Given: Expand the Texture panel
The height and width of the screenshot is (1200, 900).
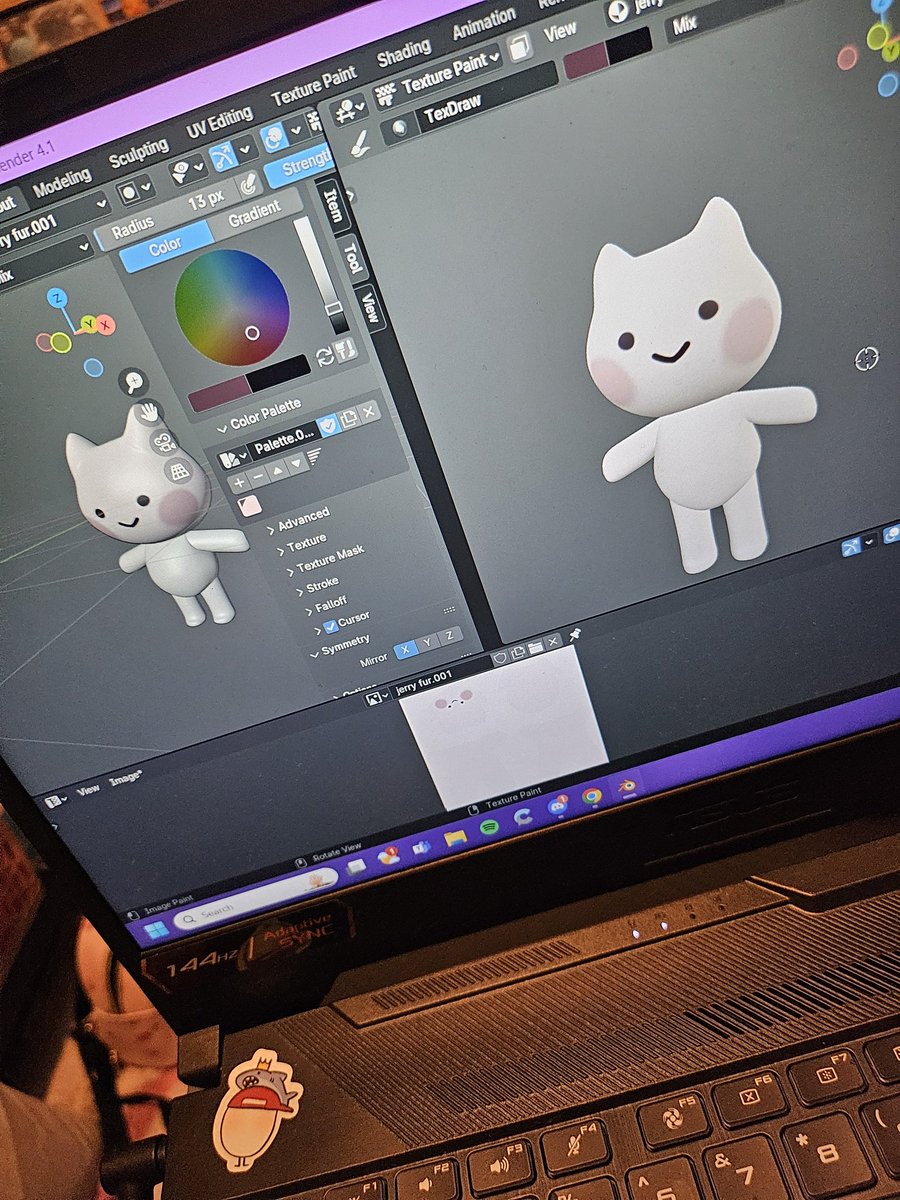Looking at the screenshot, I should pos(300,546).
